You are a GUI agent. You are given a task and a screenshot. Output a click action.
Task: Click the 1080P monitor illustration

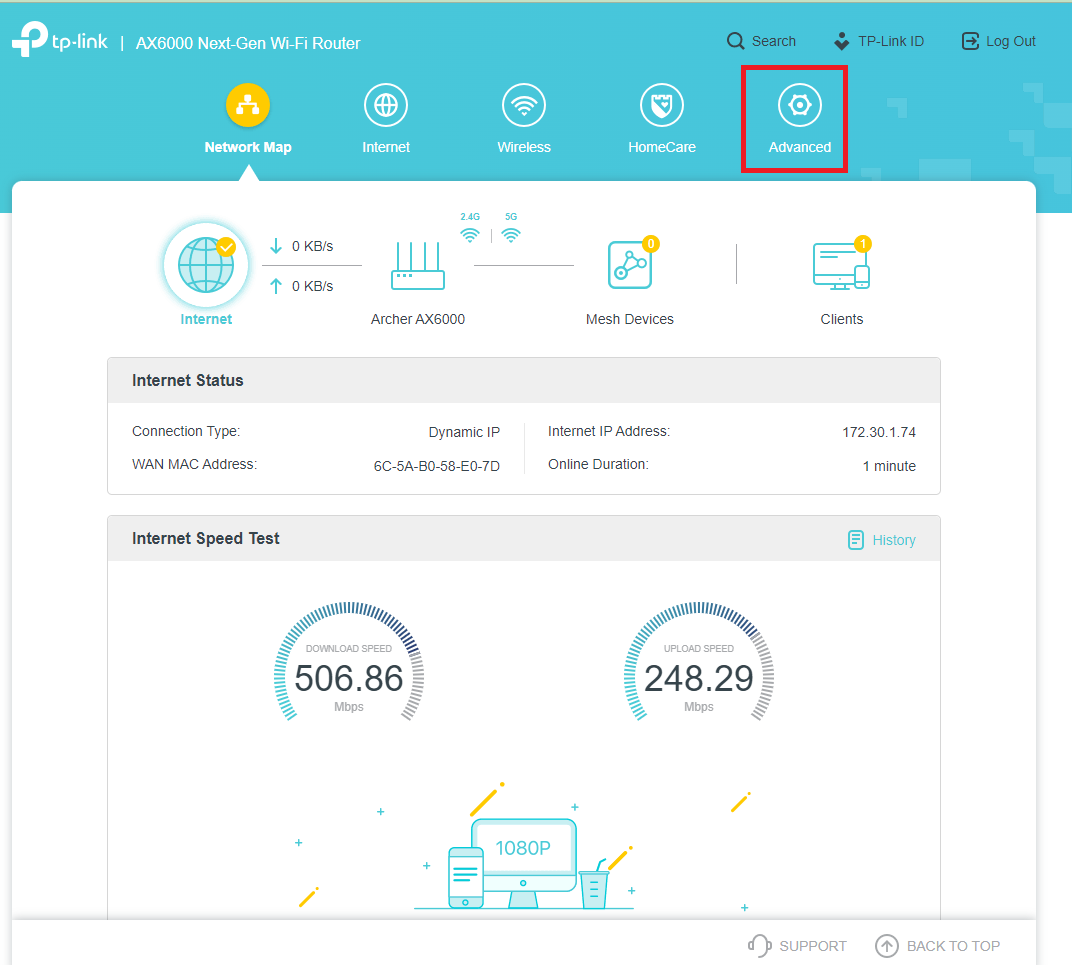(524, 863)
